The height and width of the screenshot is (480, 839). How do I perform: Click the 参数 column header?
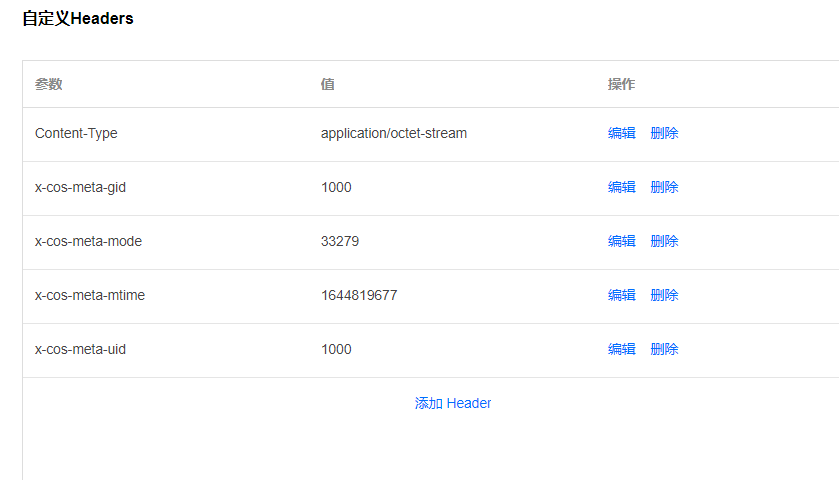(x=49, y=84)
